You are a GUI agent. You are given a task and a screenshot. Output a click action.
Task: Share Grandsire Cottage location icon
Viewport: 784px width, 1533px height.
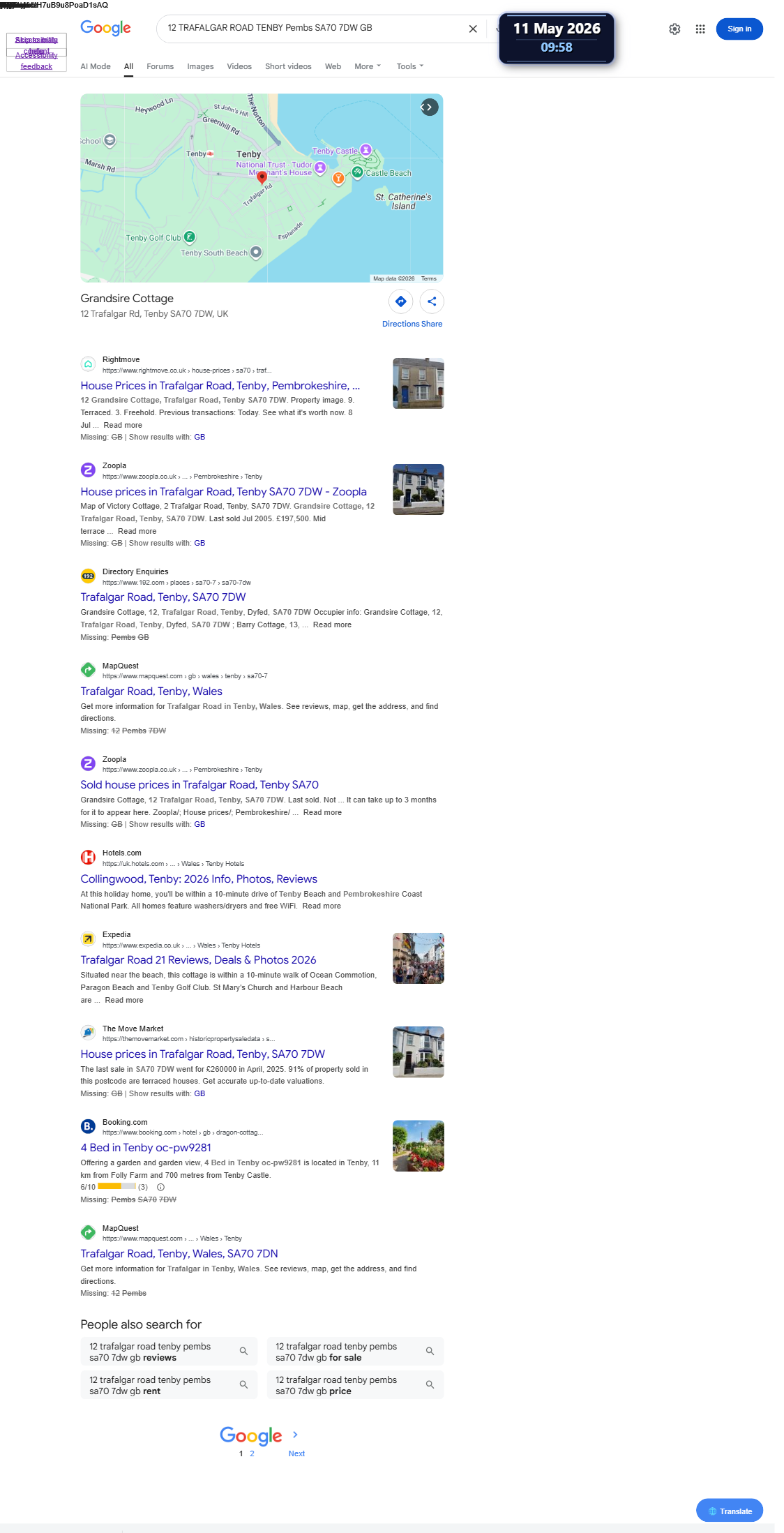click(x=432, y=301)
